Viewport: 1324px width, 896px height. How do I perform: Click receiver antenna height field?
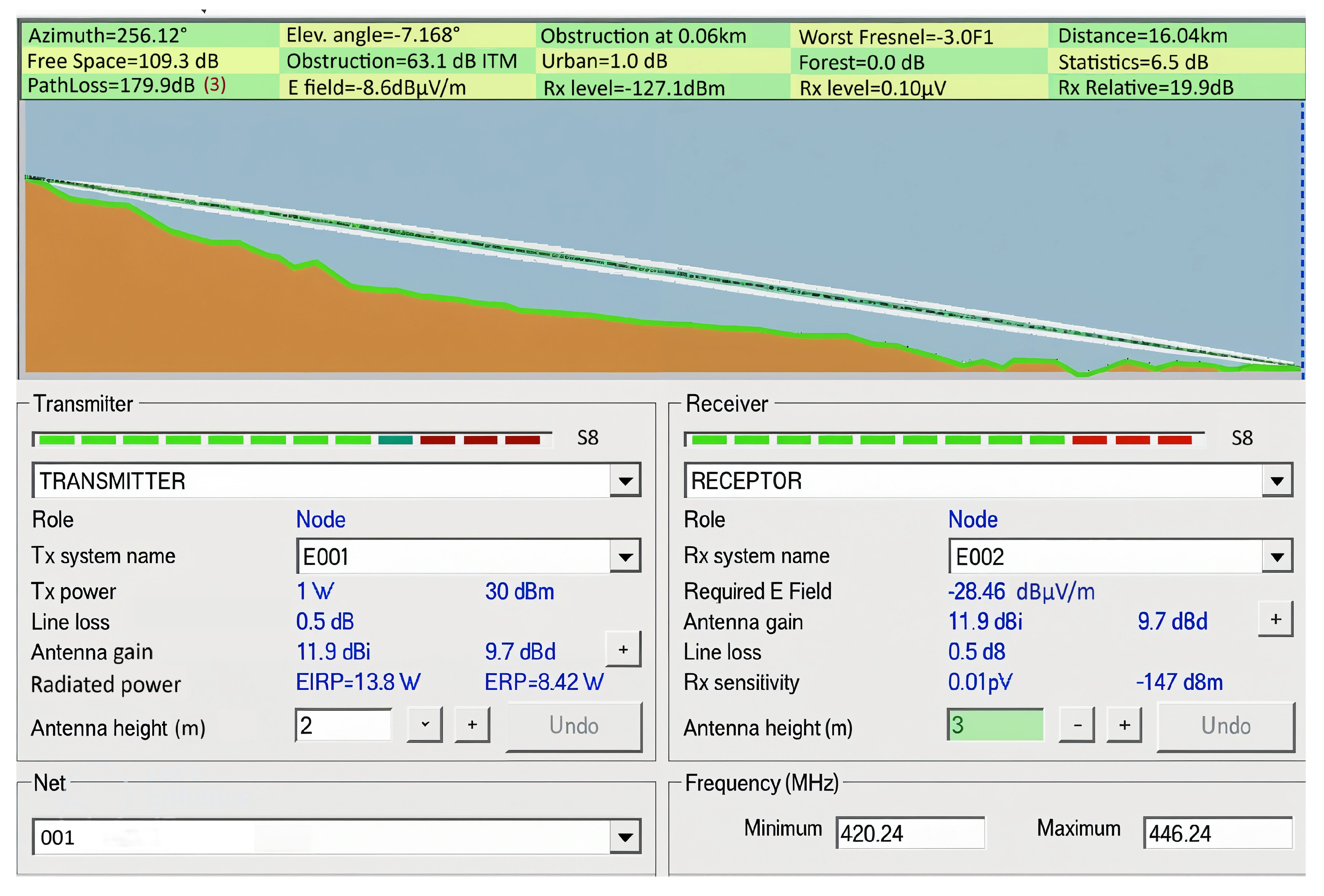pos(995,725)
